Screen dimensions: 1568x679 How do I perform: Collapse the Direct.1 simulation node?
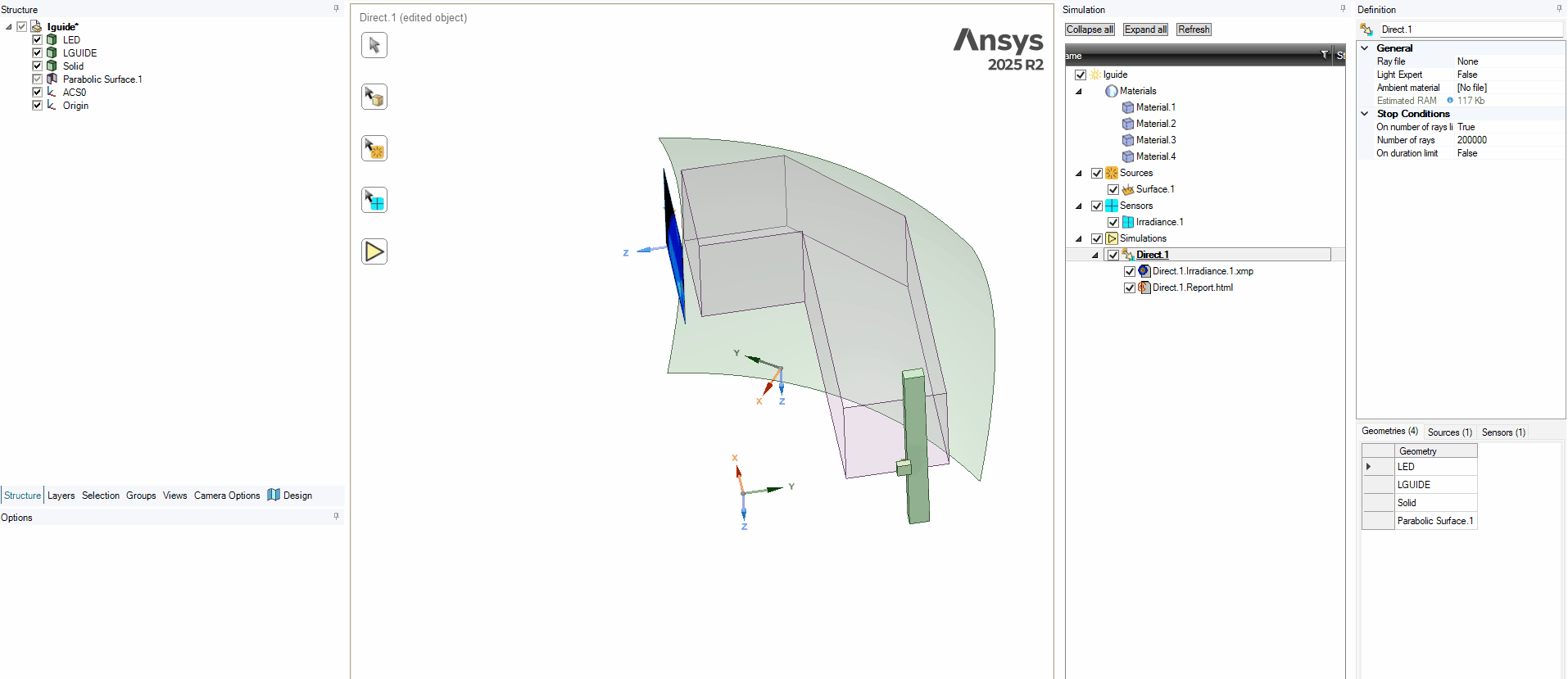(x=1095, y=255)
